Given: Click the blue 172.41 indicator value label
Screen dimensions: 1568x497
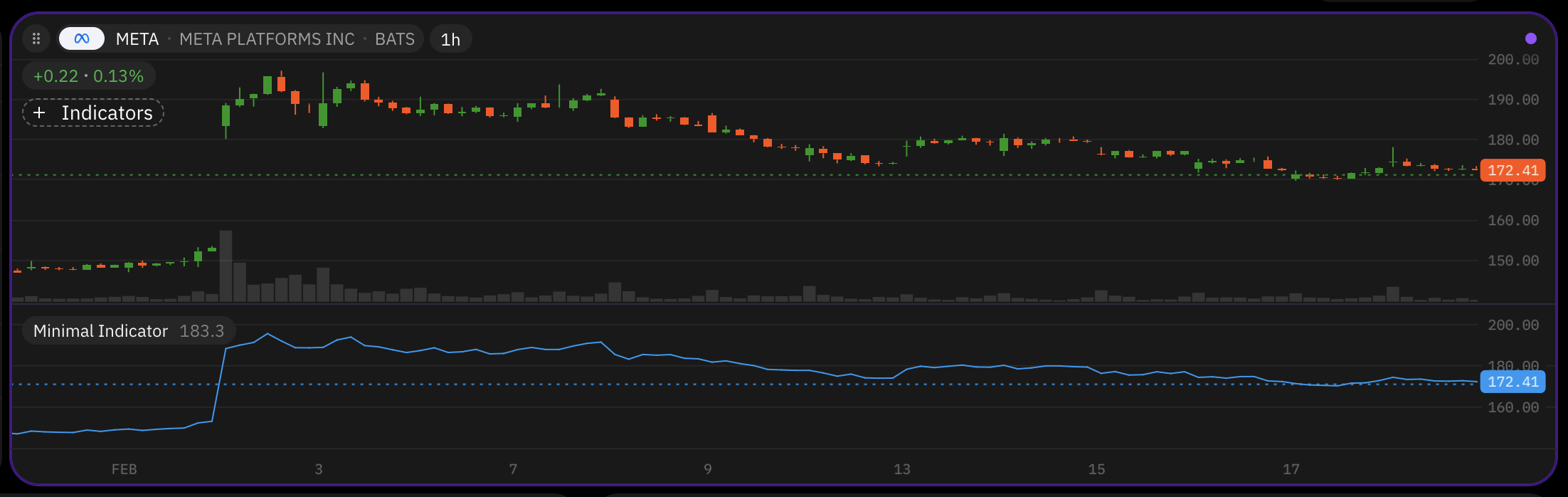Looking at the screenshot, I should tap(1513, 382).
